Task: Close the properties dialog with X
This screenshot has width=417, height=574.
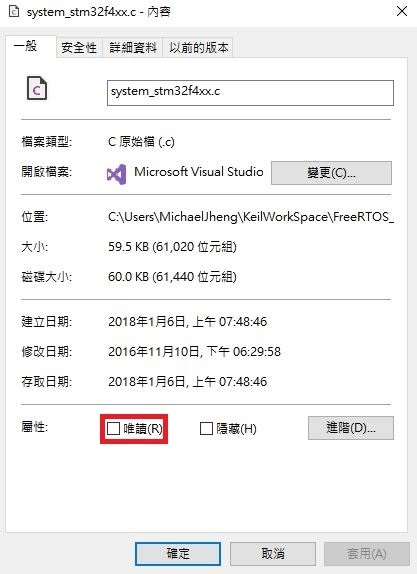Action: point(402,11)
